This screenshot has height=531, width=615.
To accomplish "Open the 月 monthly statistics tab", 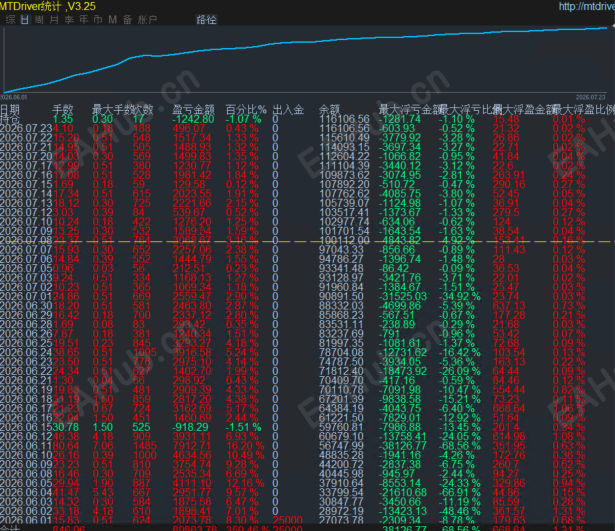I will pos(54,20).
